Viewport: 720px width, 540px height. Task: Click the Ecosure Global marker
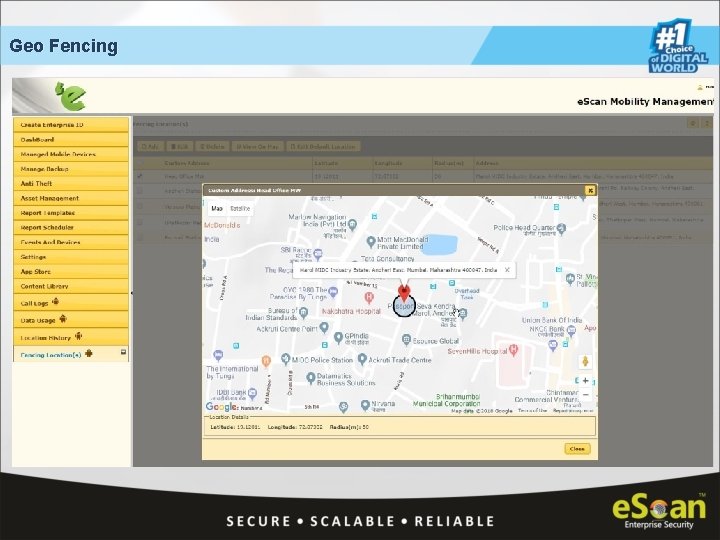[406, 340]
